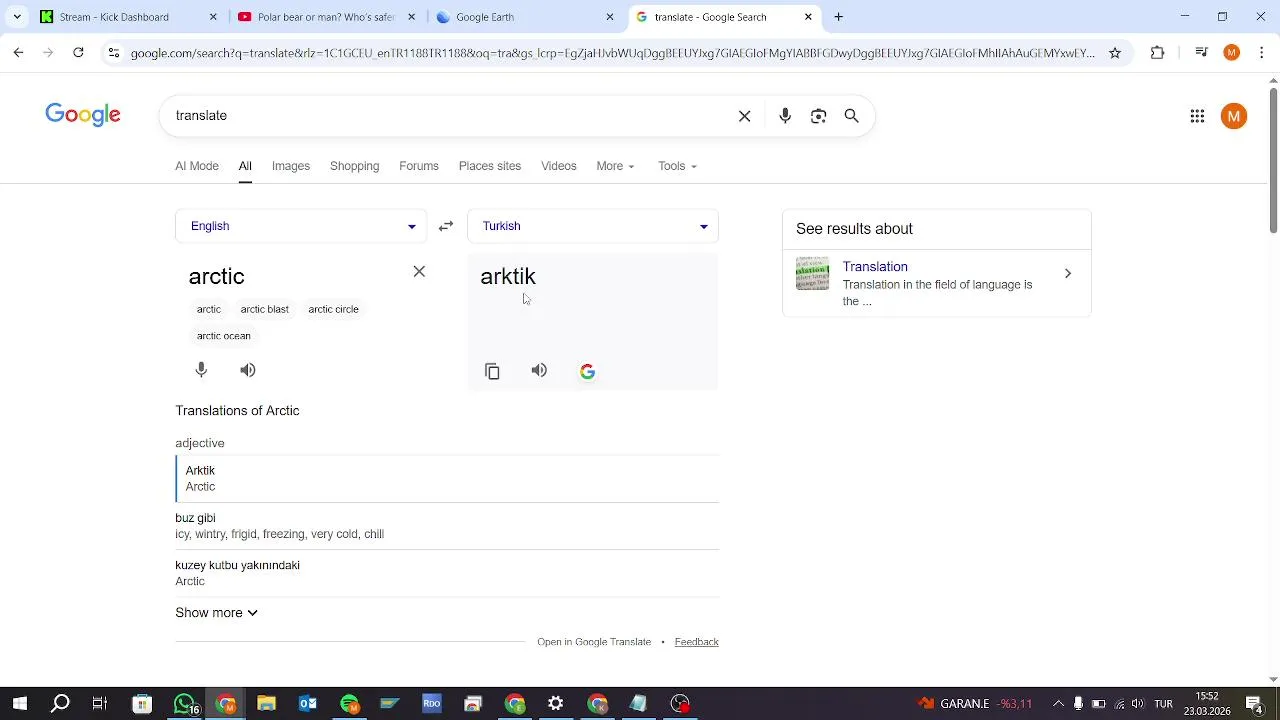Viewport: 1280px width, 720px height.
Task: Clear the source text 'arctic' with X
Action: (x=419, y=272)
